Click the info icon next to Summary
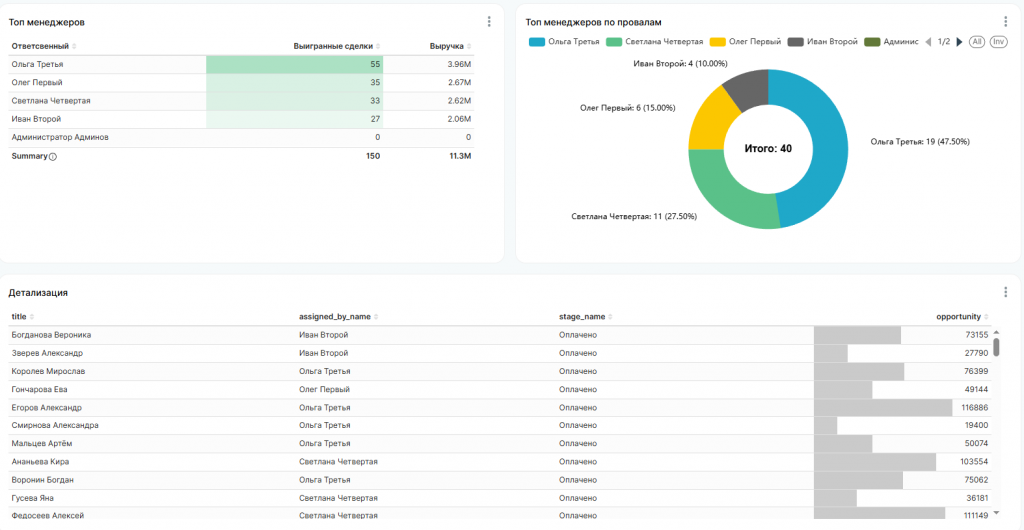 [x=53, y=156]
